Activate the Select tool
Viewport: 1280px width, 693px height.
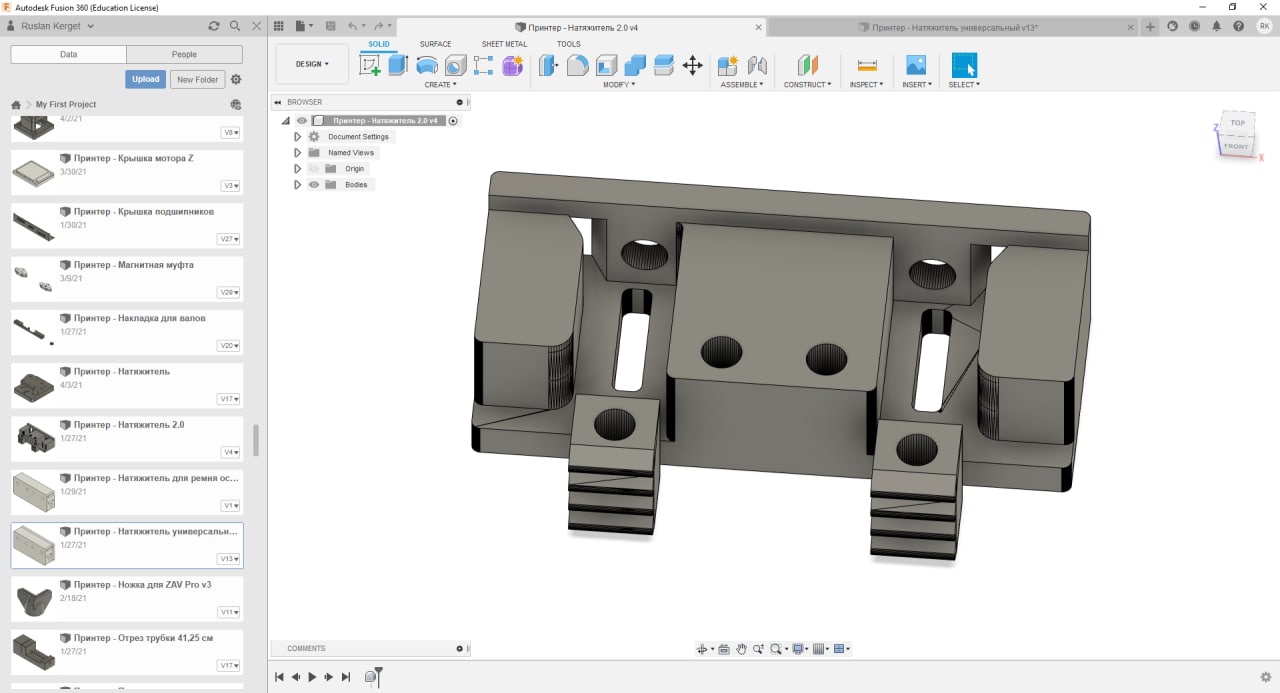point(964,66)
